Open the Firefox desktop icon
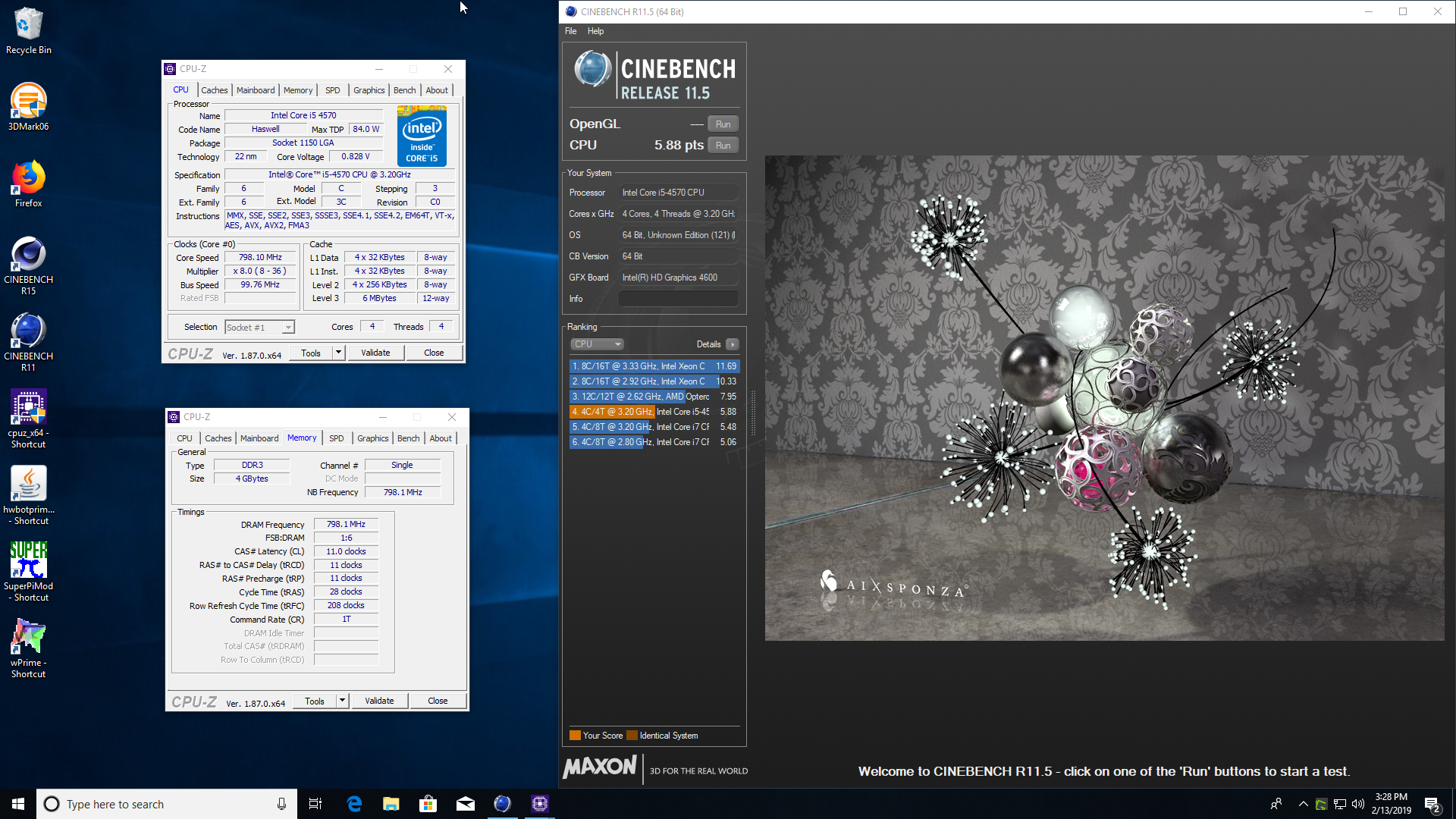This screenshot has width=1456, height=819. point(28,184)
